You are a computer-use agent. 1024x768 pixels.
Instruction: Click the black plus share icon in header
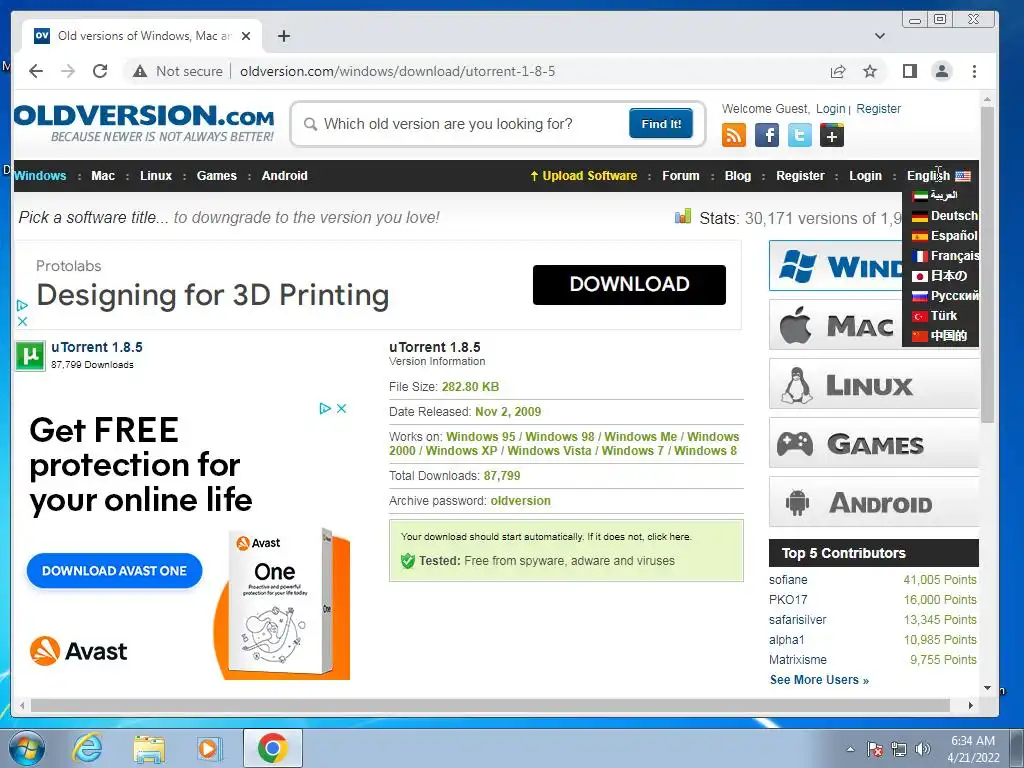pyautogui.click(x=832, y=135)
